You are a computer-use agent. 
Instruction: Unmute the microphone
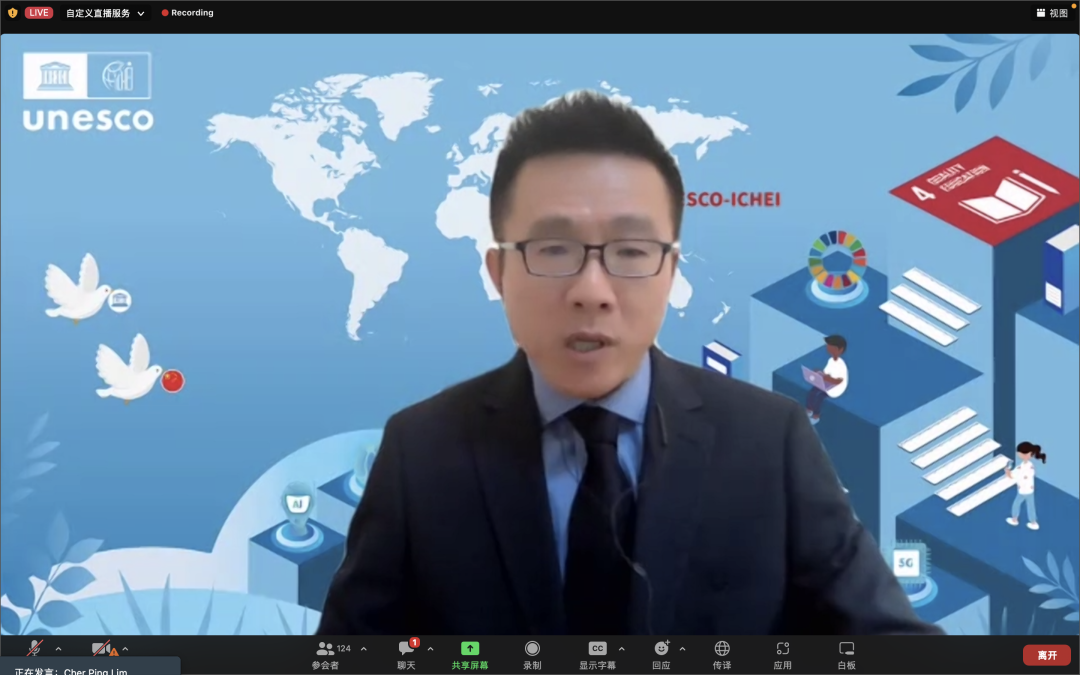tap(35, 649)
